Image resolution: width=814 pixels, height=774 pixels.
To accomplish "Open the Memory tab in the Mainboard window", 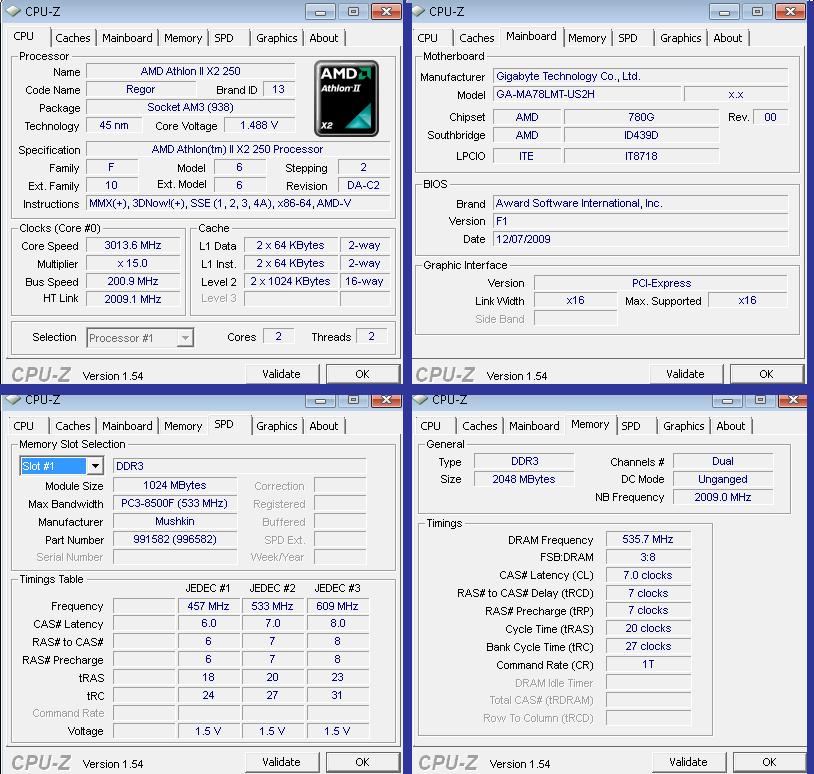I will [x=587, y=38].
